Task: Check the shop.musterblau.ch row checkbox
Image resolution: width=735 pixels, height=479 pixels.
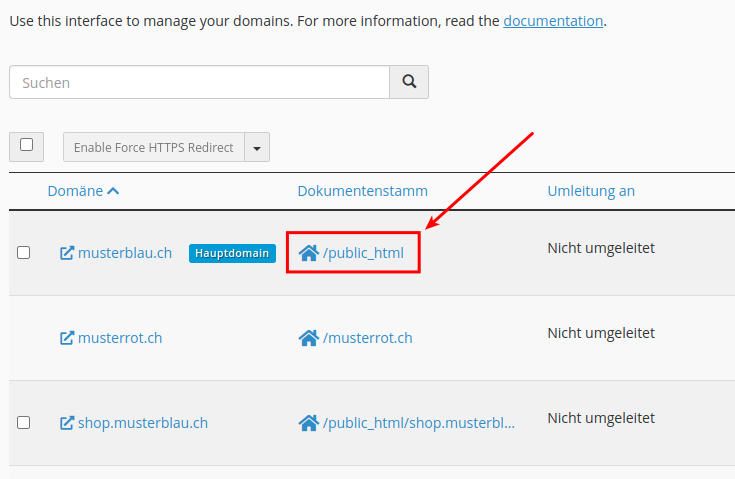Action: pos(23,423)
